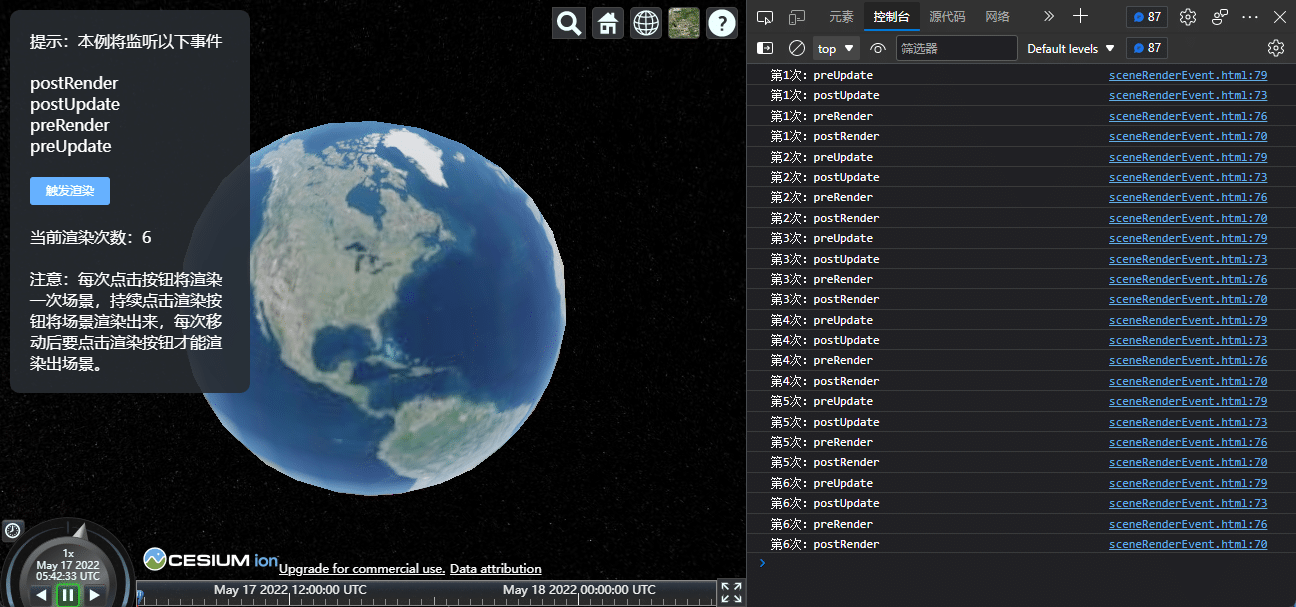Click the plus icon to add tool

[1080, 16]
